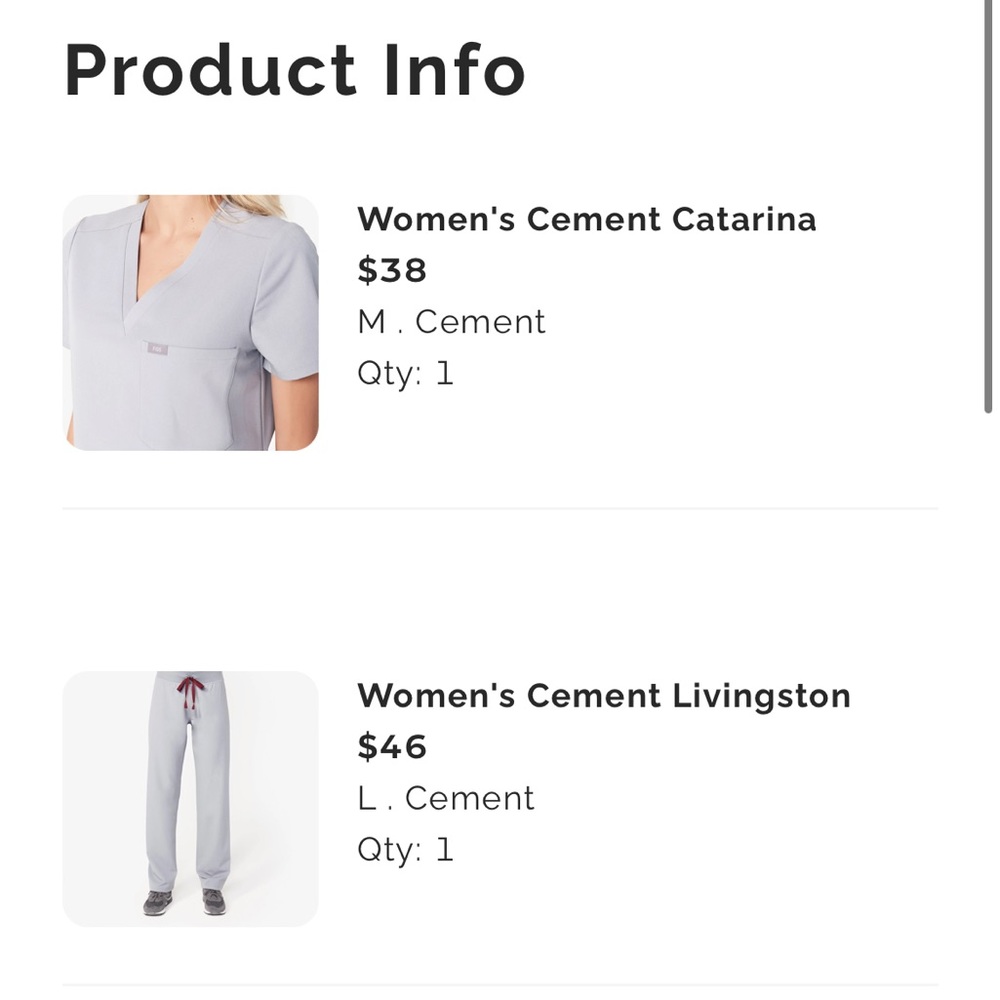This screenshot has height=1000, width=1000.
Task: Click the divider line below the Livingston item
Action: click(x=500, y=985)
